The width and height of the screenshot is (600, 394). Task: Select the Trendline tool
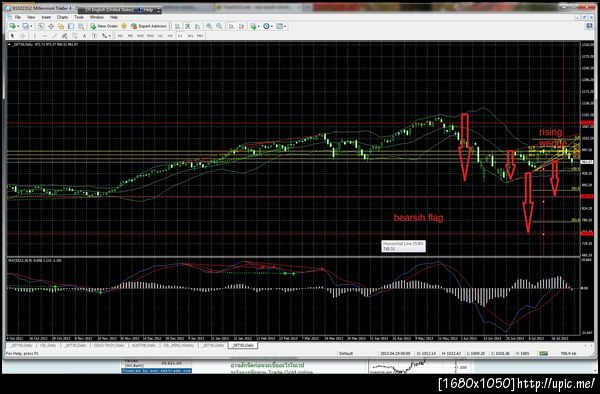(x=55, y=36)
